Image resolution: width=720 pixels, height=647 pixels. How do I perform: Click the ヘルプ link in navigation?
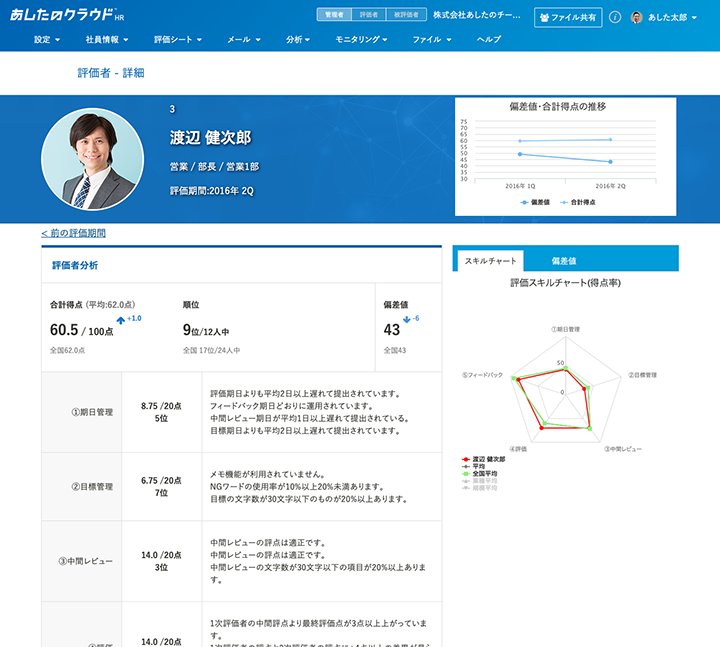(489, 39)
